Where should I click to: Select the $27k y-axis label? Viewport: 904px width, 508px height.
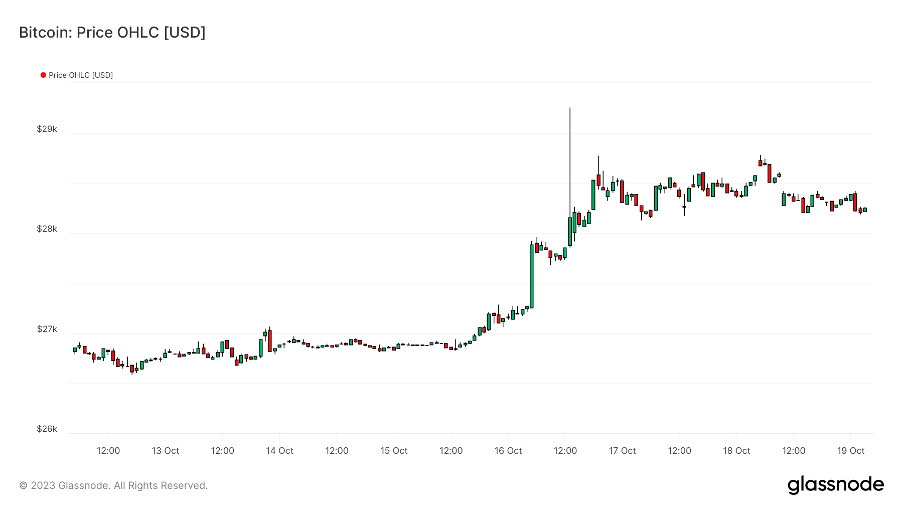coord(48,330)
